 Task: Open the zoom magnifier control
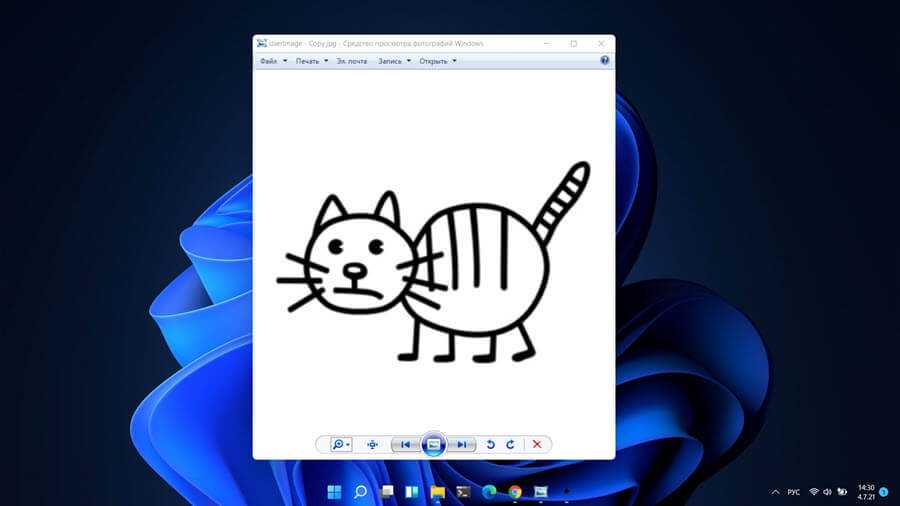(x=340, y=444)
